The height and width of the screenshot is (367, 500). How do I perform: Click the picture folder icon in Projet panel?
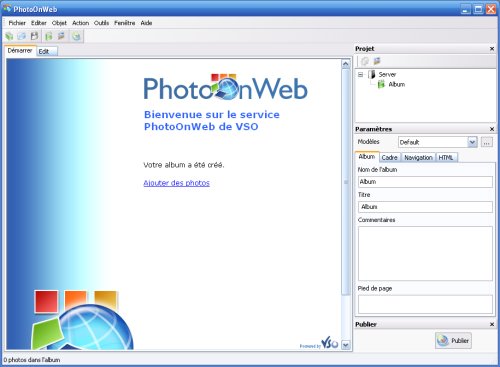point(377,61)
